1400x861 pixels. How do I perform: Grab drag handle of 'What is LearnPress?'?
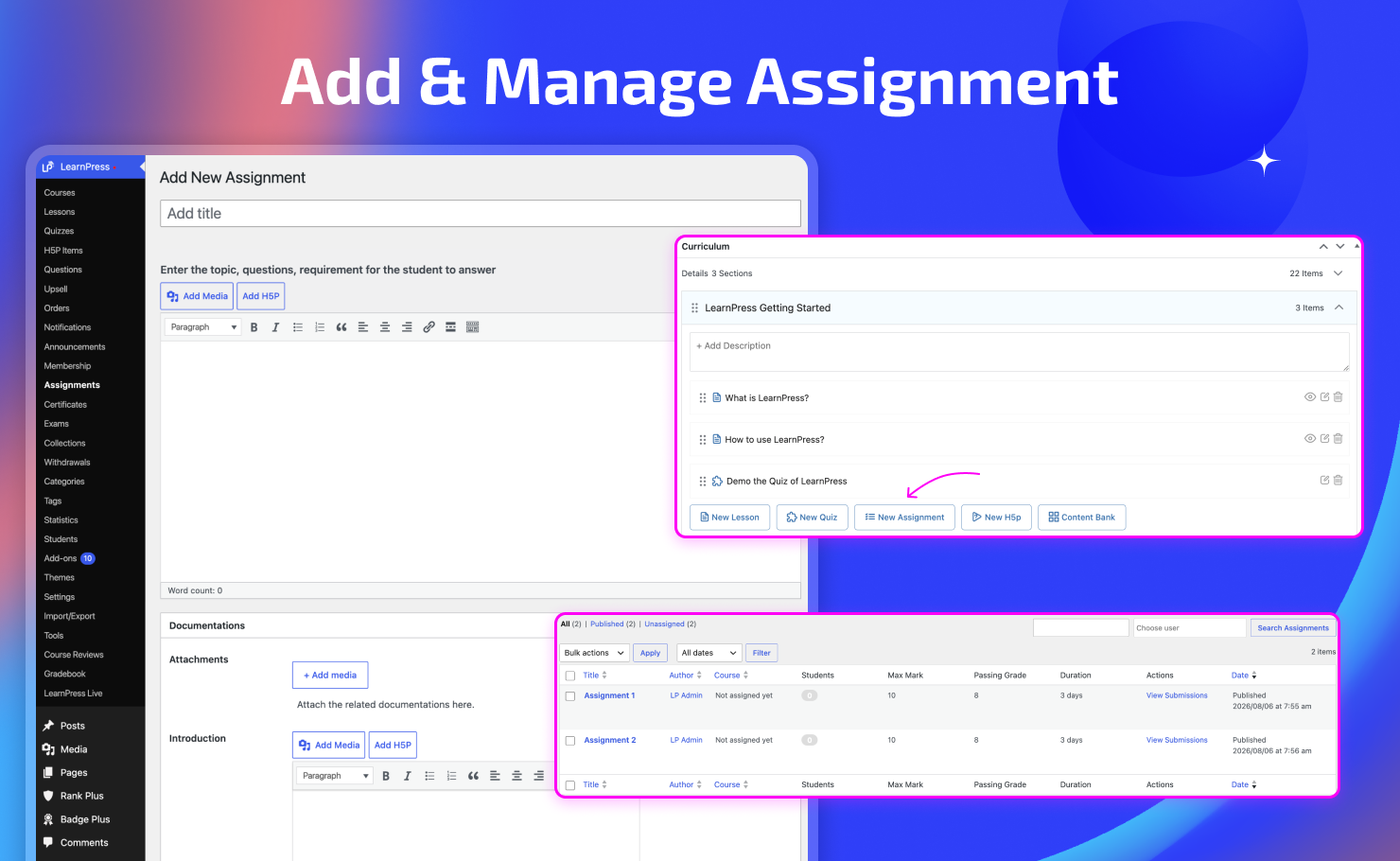tap(702, 398)
